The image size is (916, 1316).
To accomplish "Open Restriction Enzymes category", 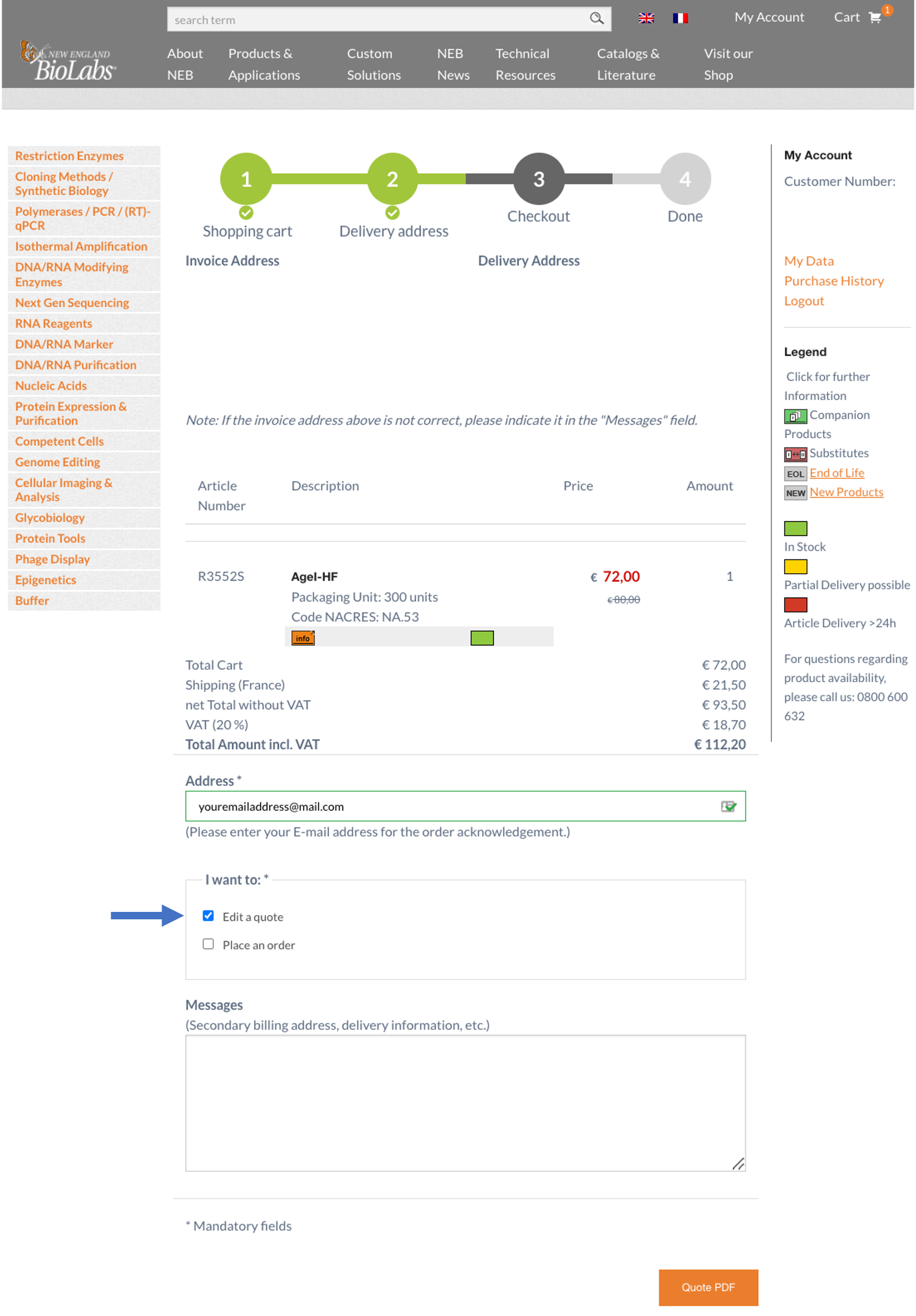I will [84, 156].
